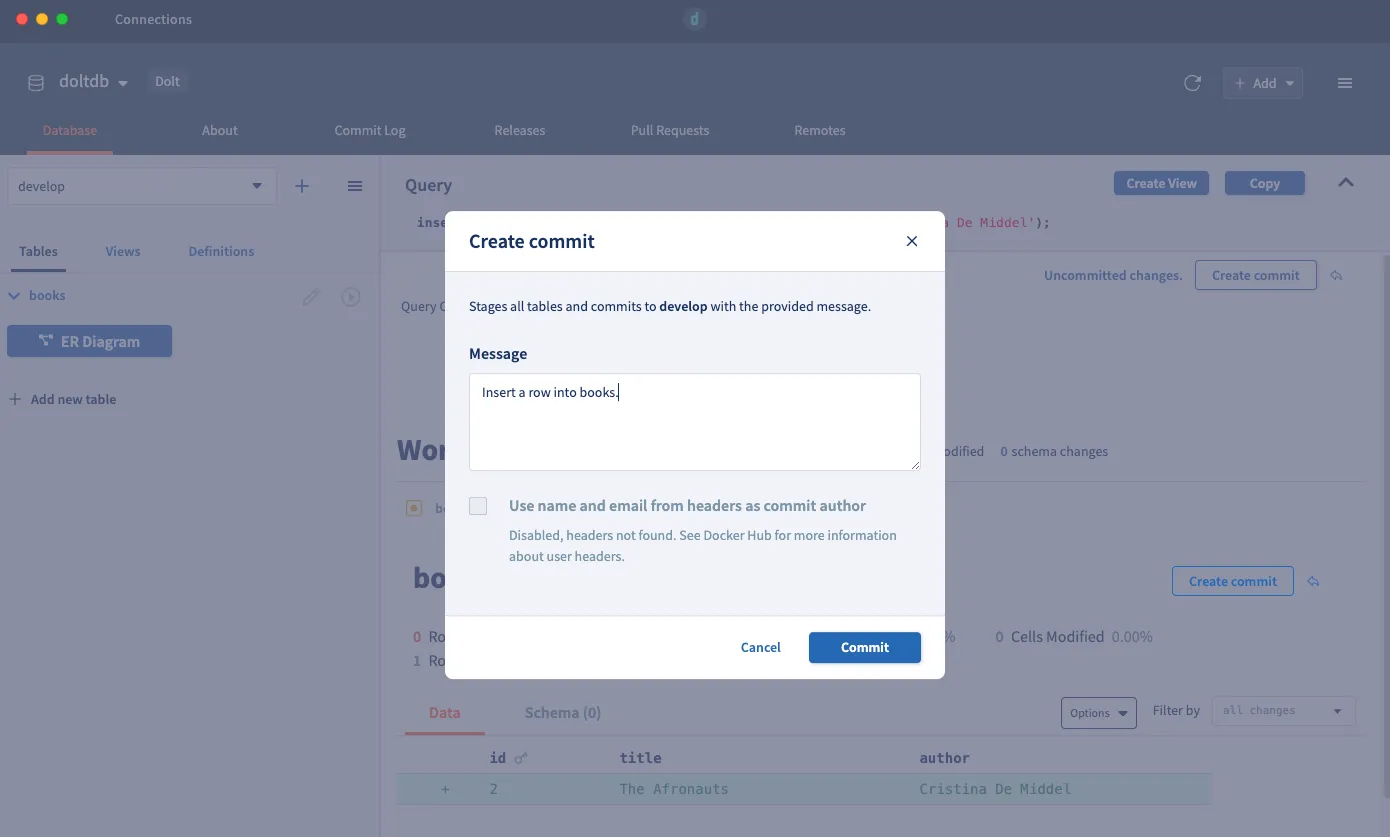Click the play icon for books table
The width and height of the screenshot is (1390, 837).
[x=350, y=297]
